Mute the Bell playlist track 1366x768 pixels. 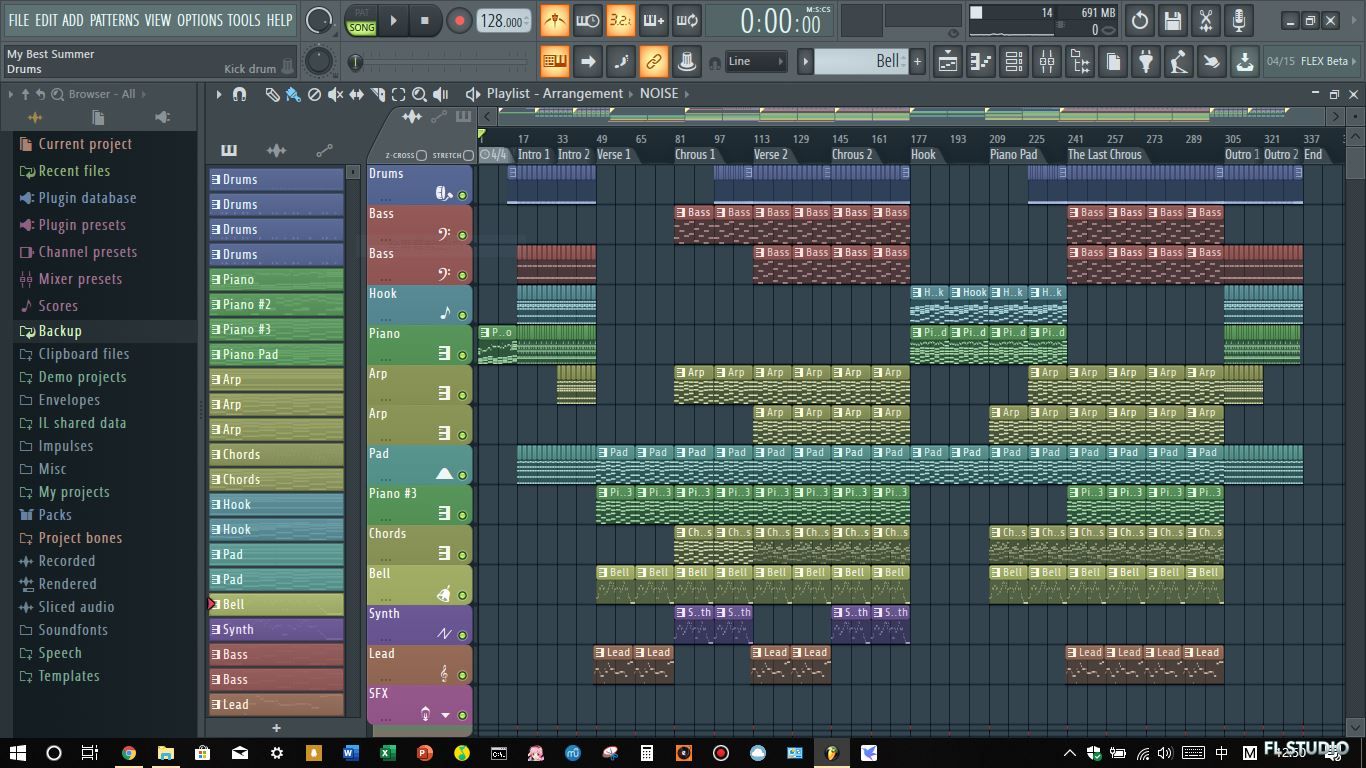point(462,595)
